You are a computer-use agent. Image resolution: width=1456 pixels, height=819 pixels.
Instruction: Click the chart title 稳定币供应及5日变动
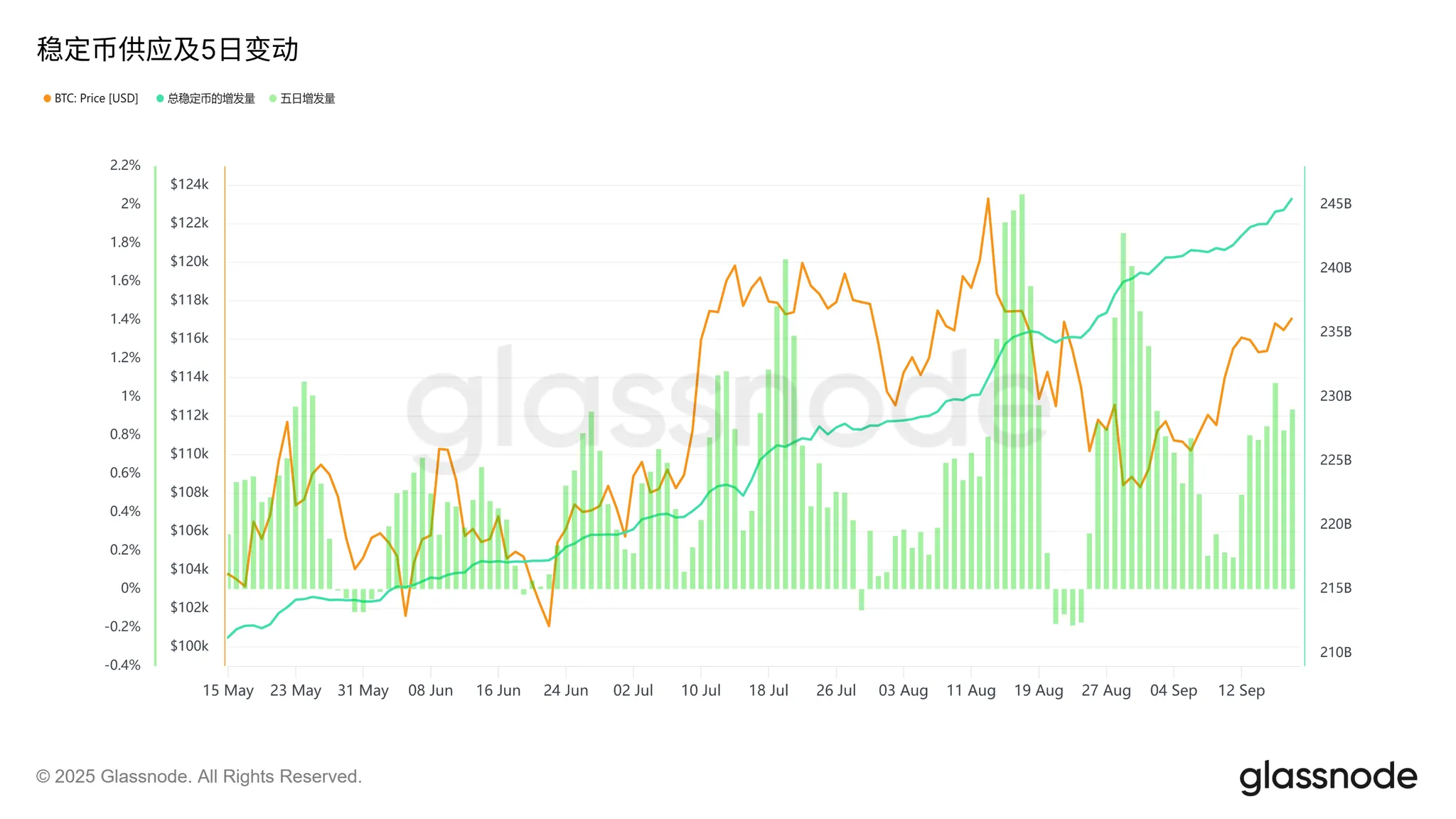168,50
